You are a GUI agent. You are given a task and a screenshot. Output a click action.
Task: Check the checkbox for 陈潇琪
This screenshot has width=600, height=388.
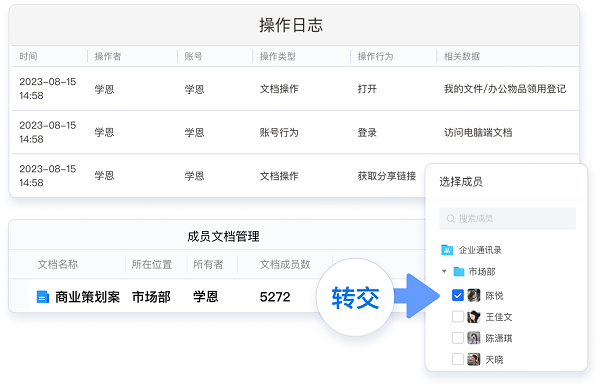pyautogui.click(x=458, y=338)
